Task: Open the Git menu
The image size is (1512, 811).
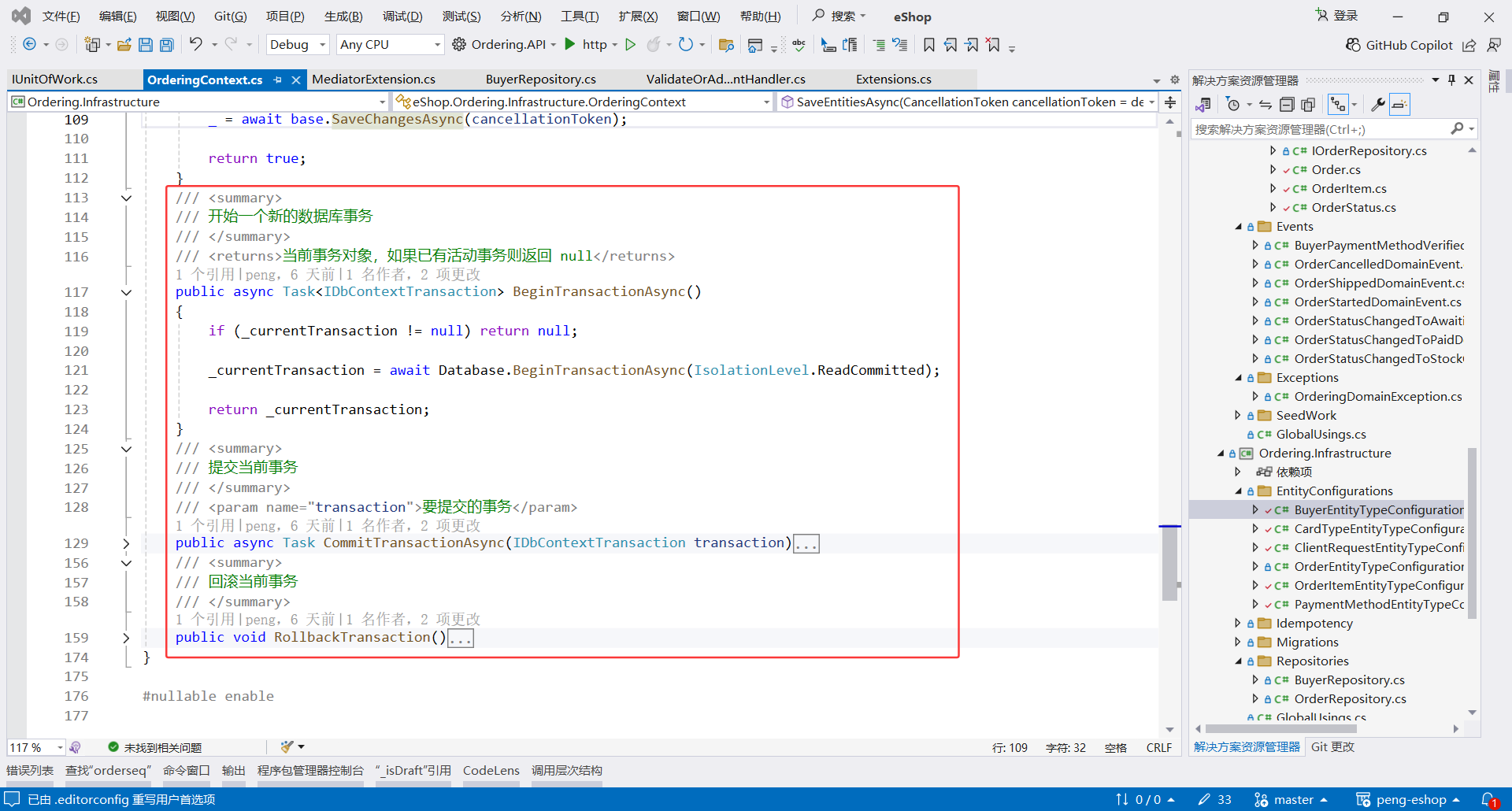Action: [230, 16]
